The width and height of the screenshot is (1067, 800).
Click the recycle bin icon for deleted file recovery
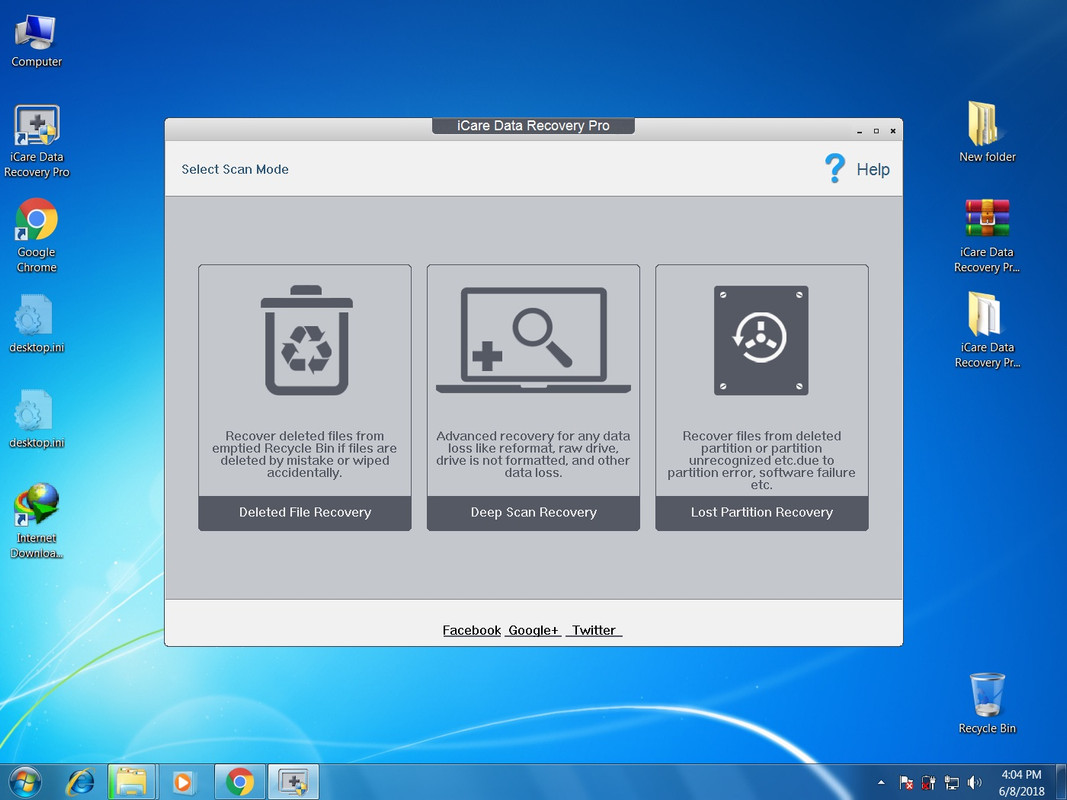click(x=306, y=340)
